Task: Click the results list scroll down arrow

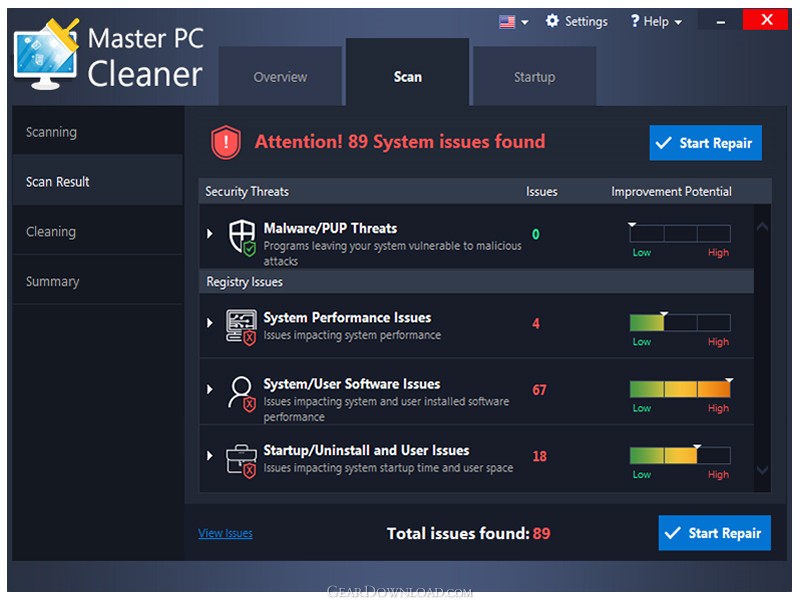Action: pyautogui.click(x=763, y=470)
